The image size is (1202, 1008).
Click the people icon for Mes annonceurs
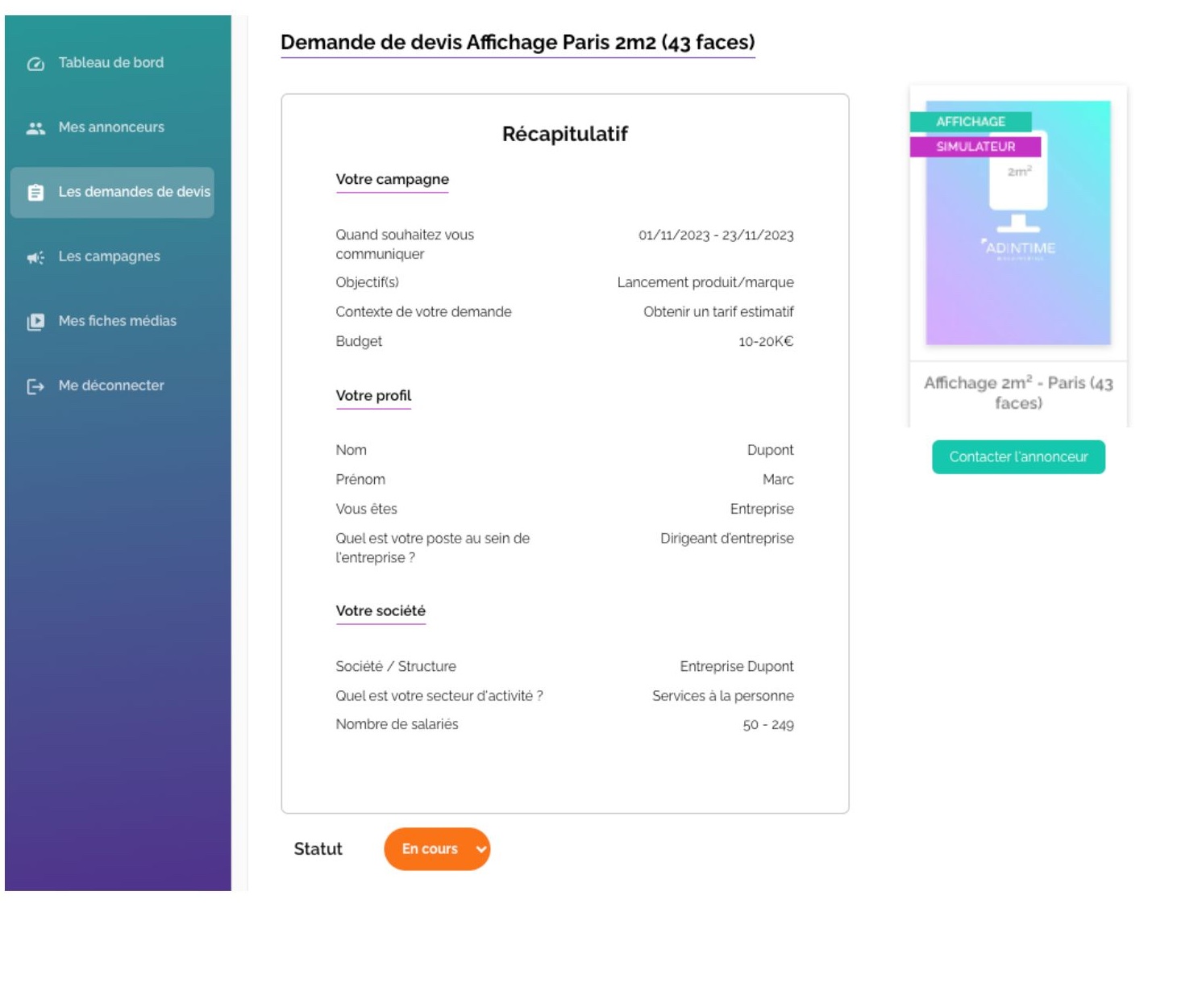point(35,128)
